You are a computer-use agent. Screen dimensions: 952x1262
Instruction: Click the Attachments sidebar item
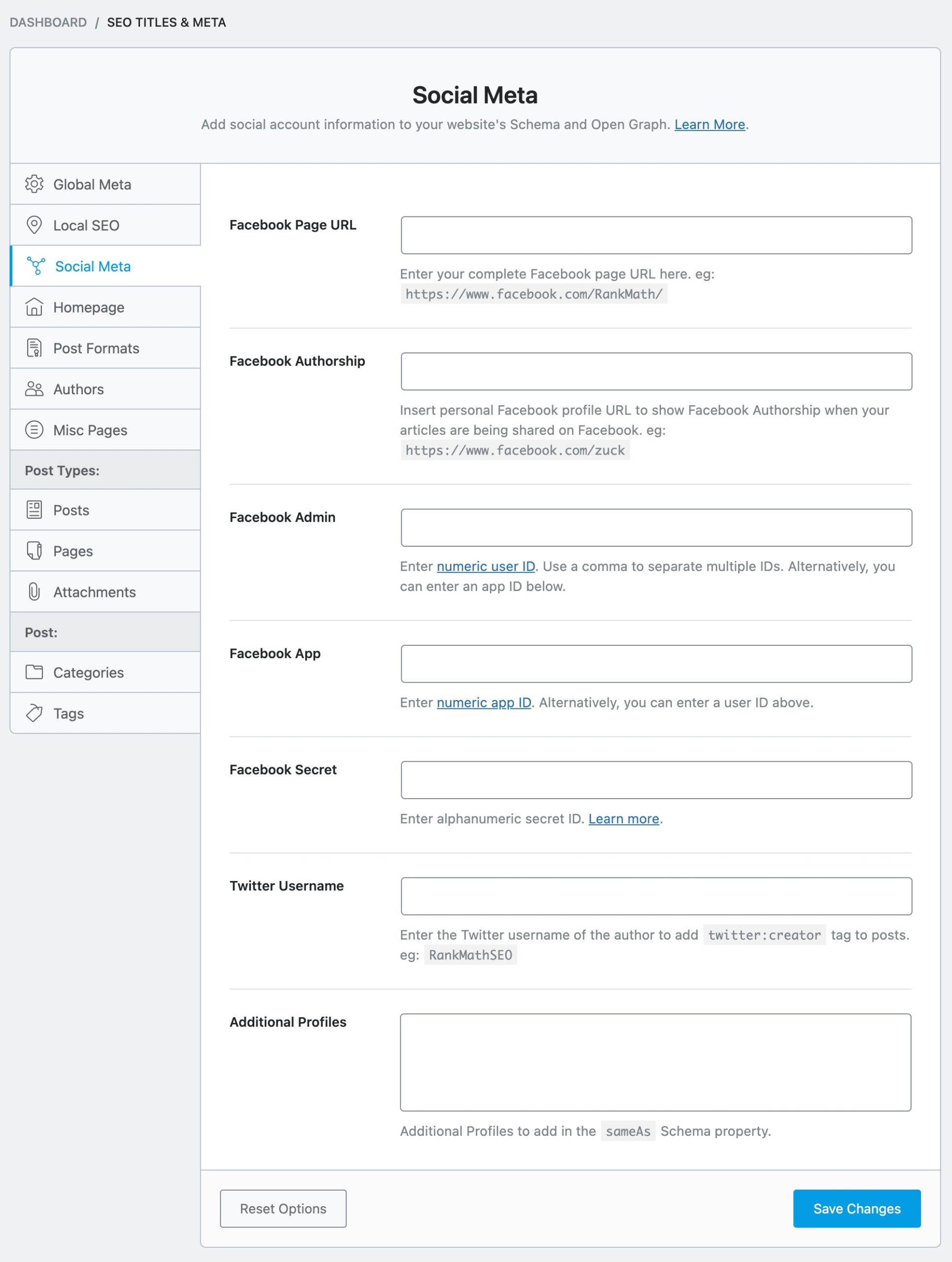pyautogui.click(x=94, y=592)
